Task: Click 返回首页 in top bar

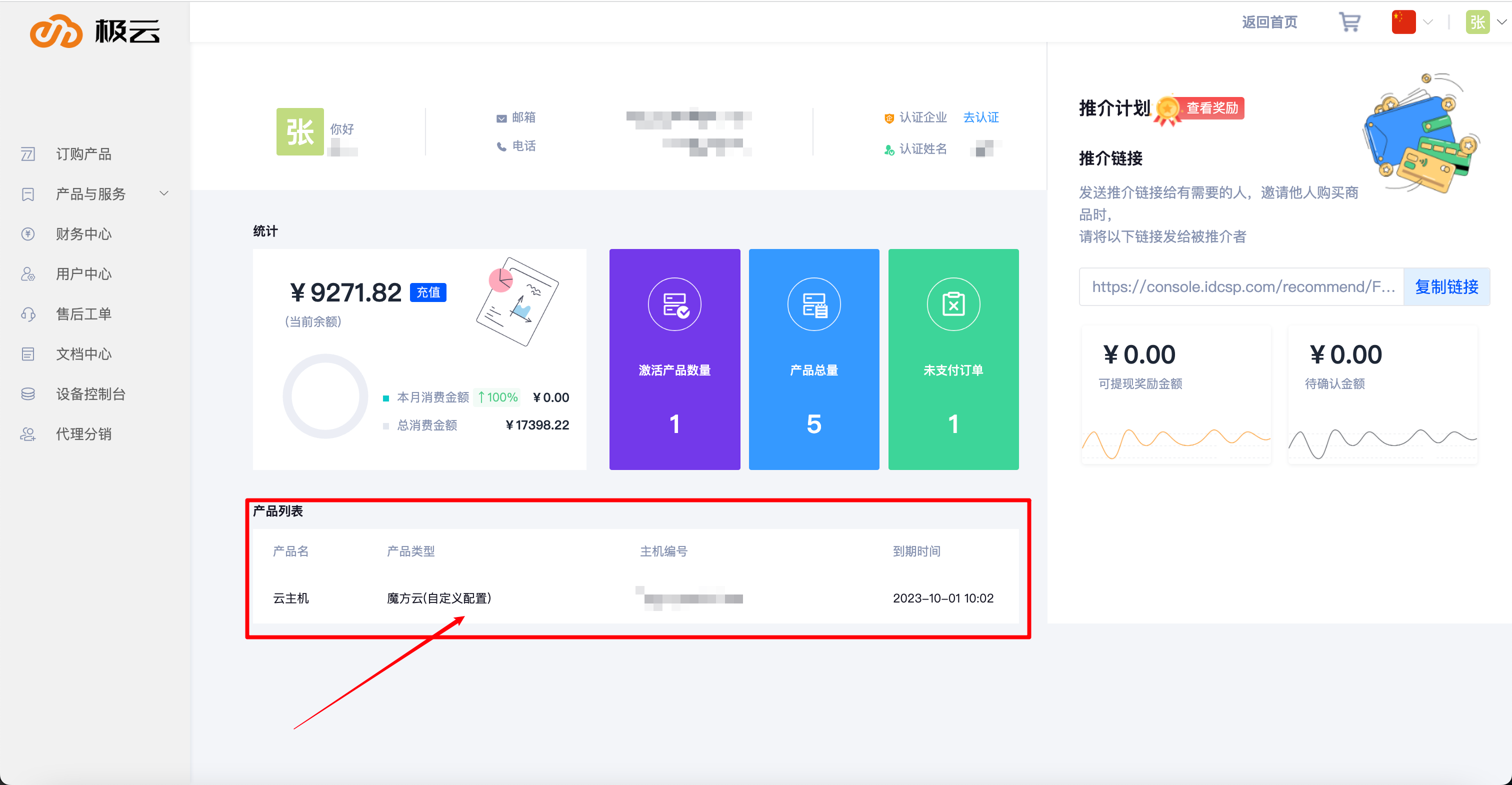Action: tap(1269, 22)
